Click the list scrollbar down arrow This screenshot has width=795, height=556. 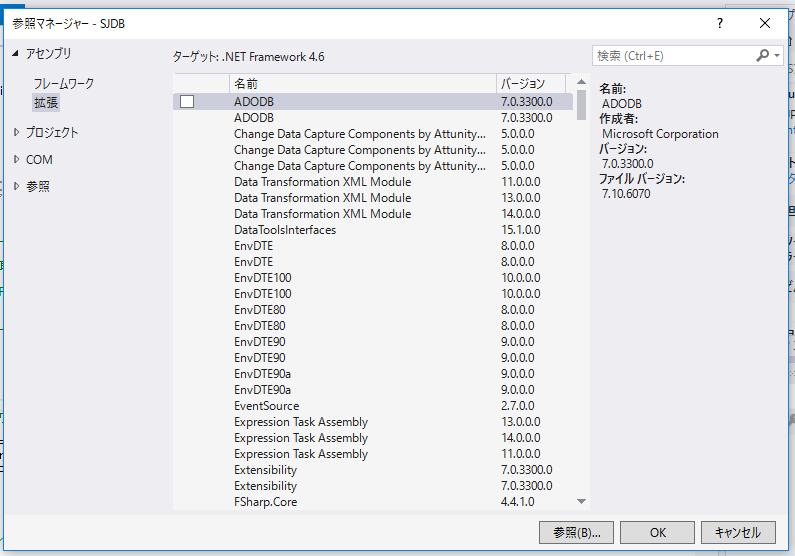point(582,502)
